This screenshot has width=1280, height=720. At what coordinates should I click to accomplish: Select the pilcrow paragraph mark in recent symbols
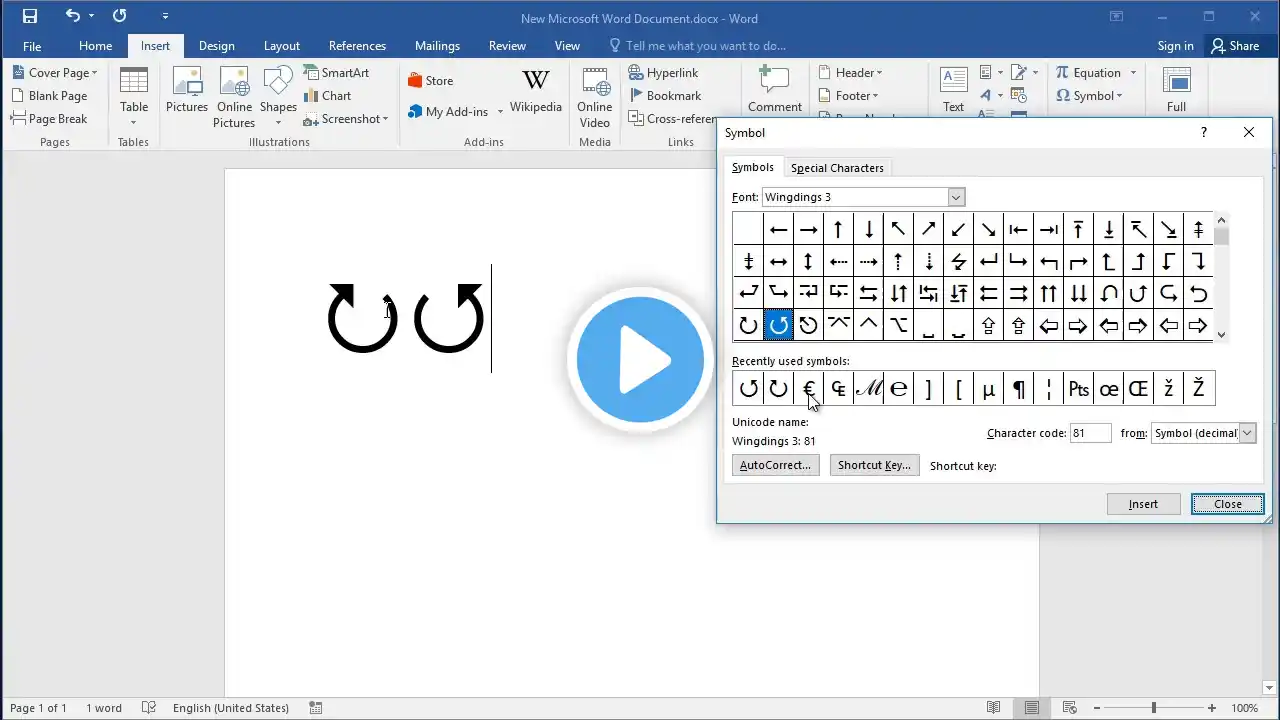click(x=1018, y=389)
